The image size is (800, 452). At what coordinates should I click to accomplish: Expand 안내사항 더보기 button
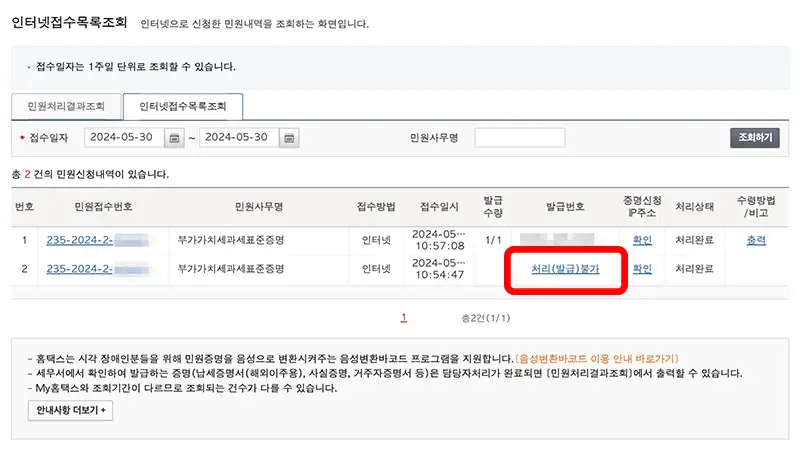point(70,411)
